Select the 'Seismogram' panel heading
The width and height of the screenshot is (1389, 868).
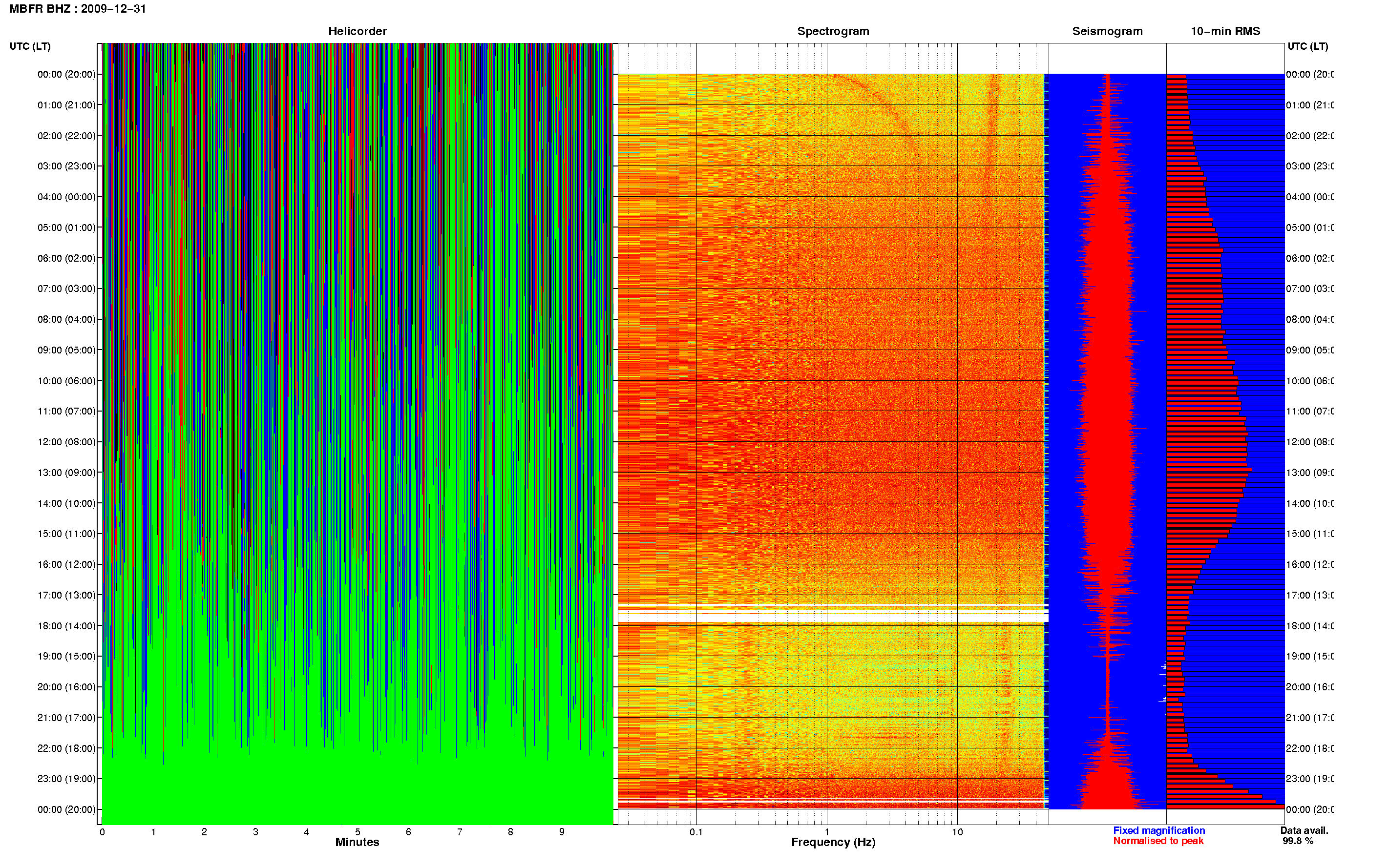[x=1107, y=32]
